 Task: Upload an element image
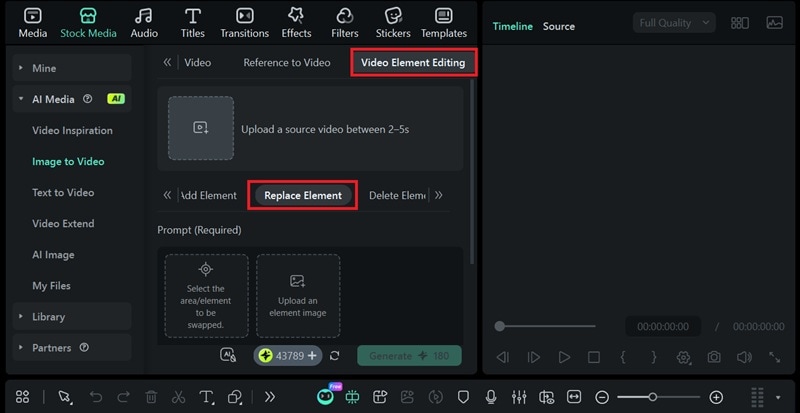tap(298, 296)
